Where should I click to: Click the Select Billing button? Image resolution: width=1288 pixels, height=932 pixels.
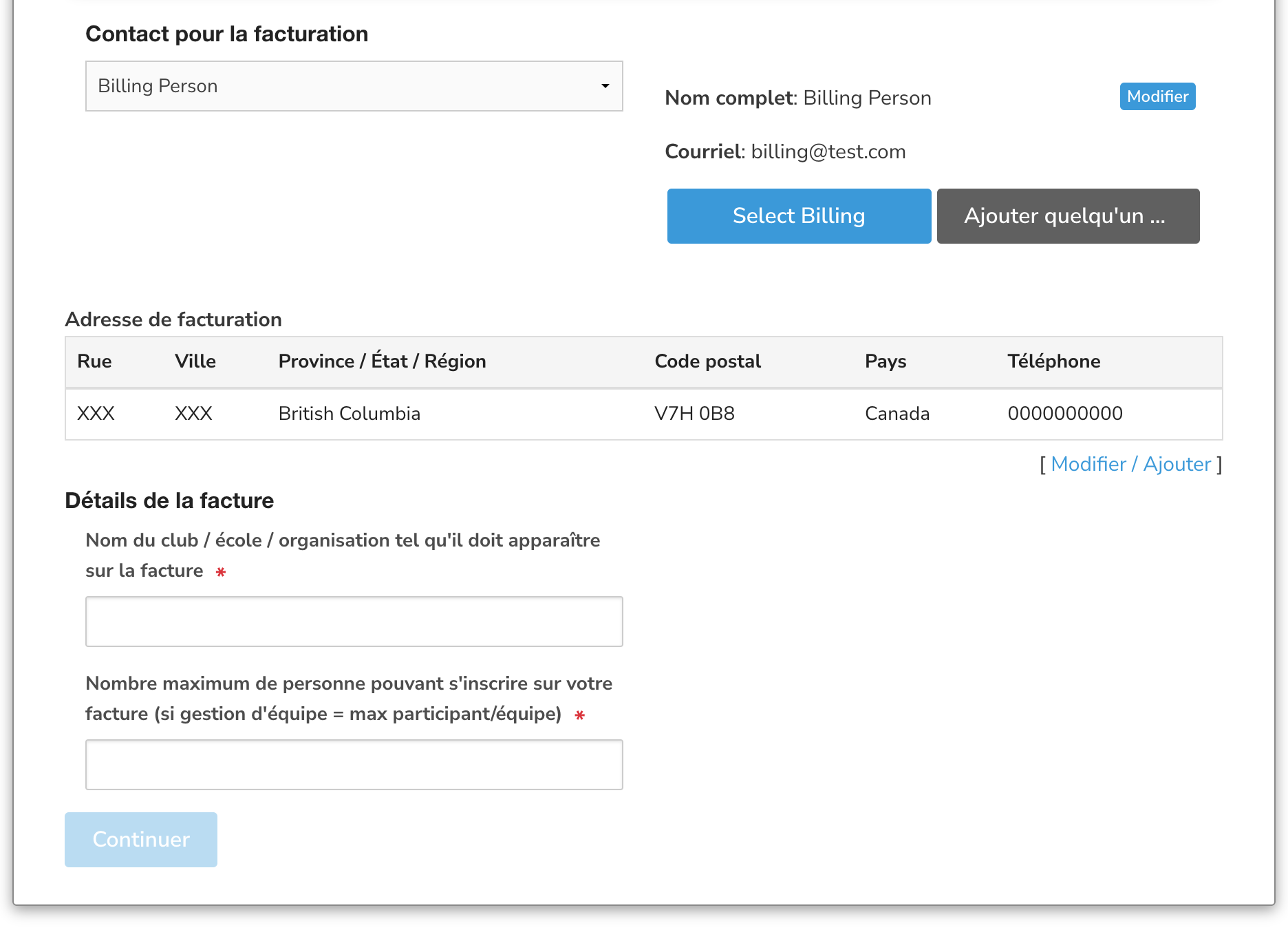[798, 216]
